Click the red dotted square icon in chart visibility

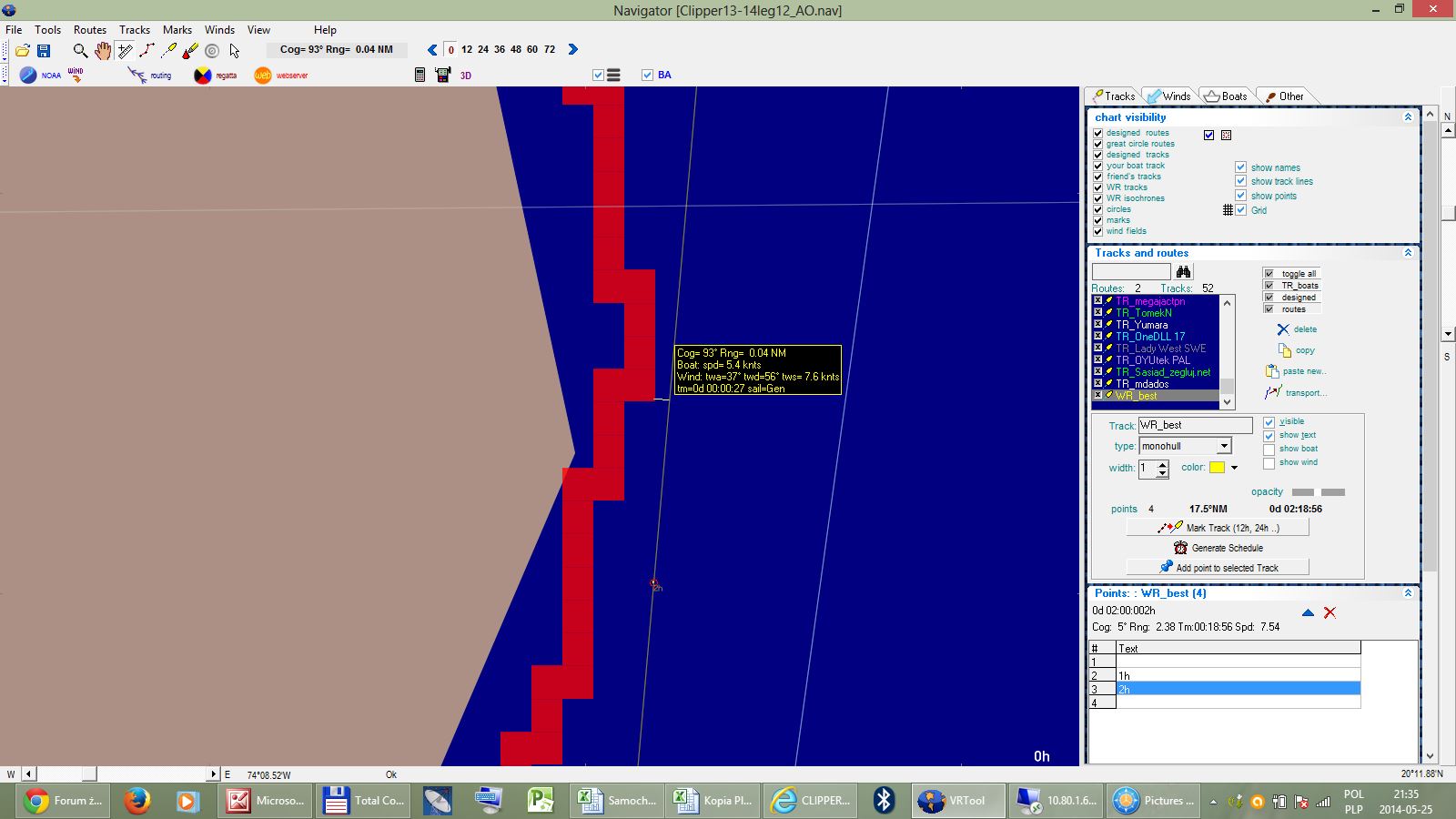coord(1226,135)
